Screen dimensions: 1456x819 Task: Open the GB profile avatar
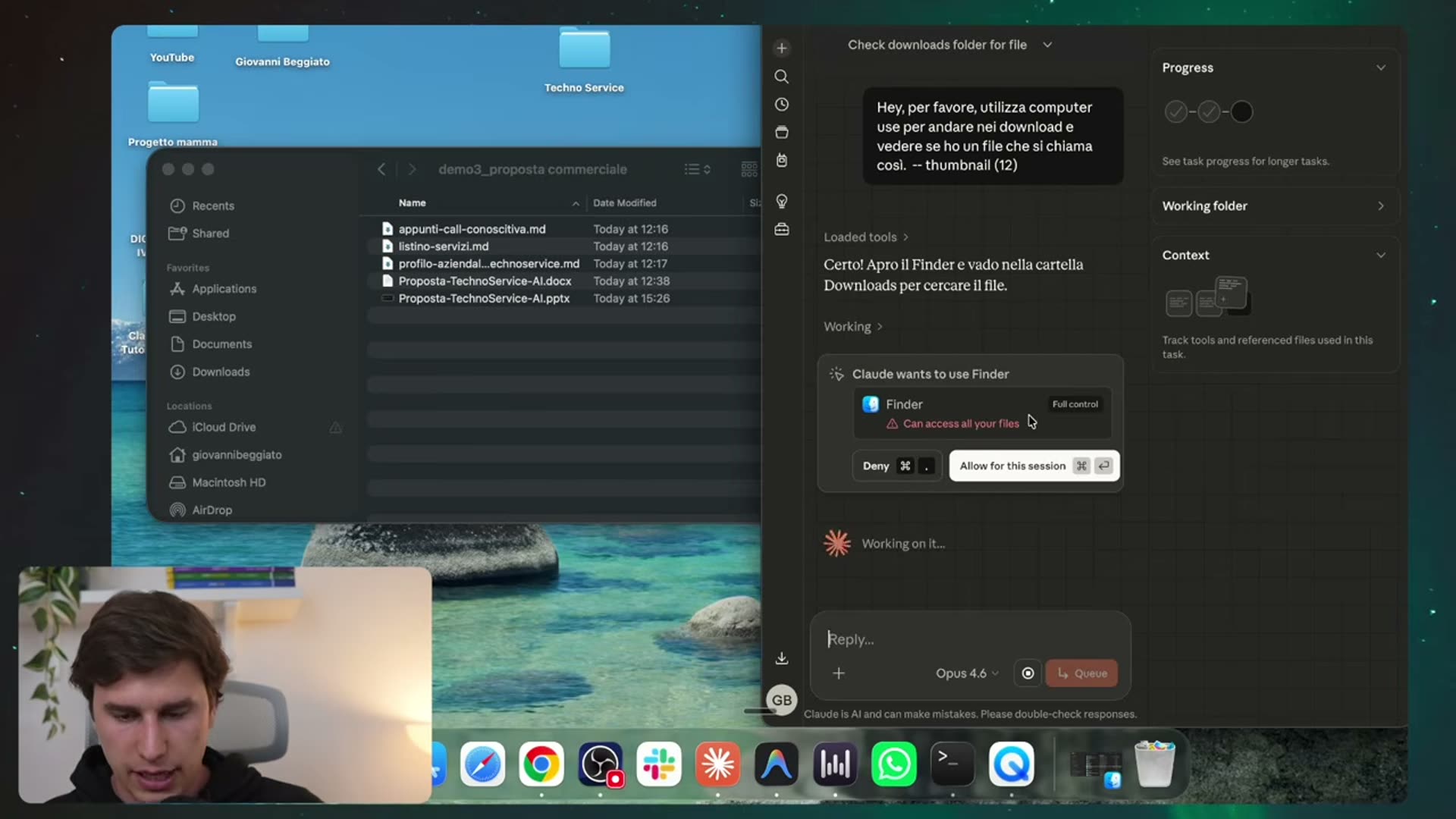click(x=781, y=700)
